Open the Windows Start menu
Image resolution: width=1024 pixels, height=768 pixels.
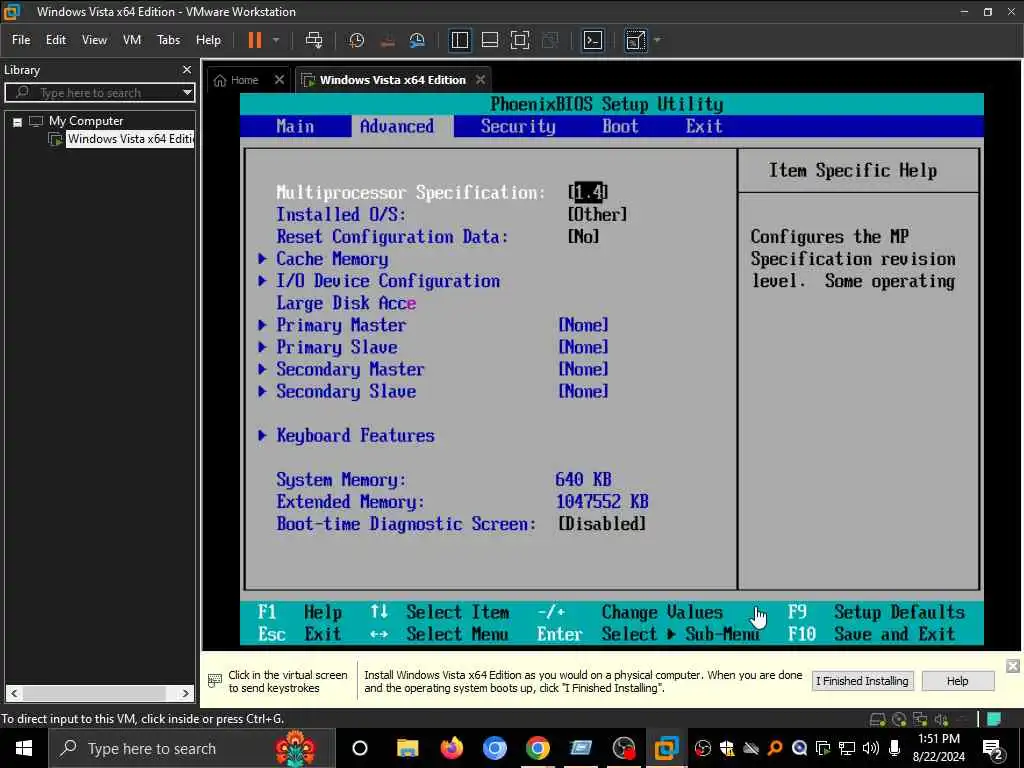[24, 748]
